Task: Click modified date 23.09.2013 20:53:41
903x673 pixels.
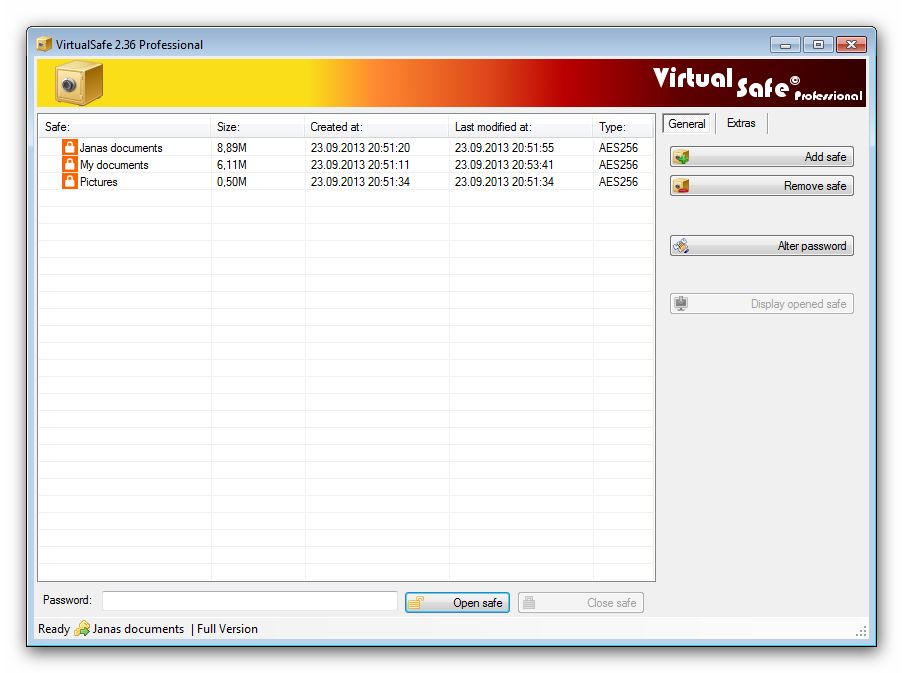Action: [504, 165]
